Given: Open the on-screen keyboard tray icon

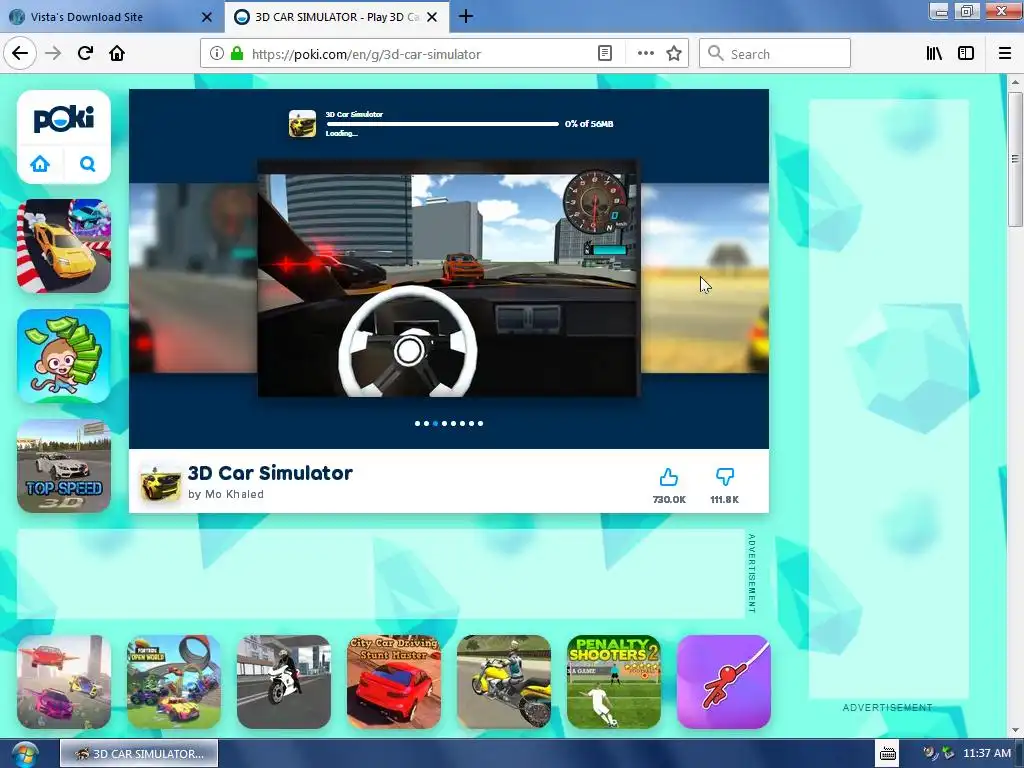Looking at the screenshot, I should [x=888, y=754].
